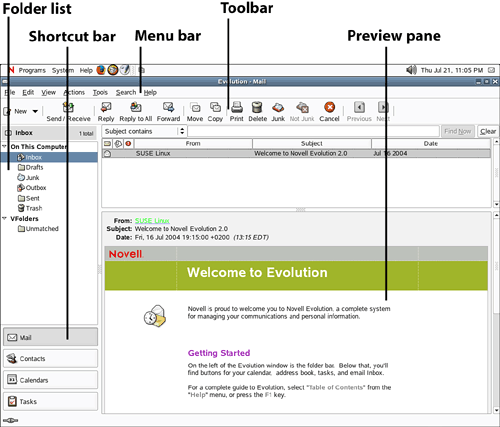Click the Send / Receive toolbar icon
500x427 pixels.
(68, 107)
